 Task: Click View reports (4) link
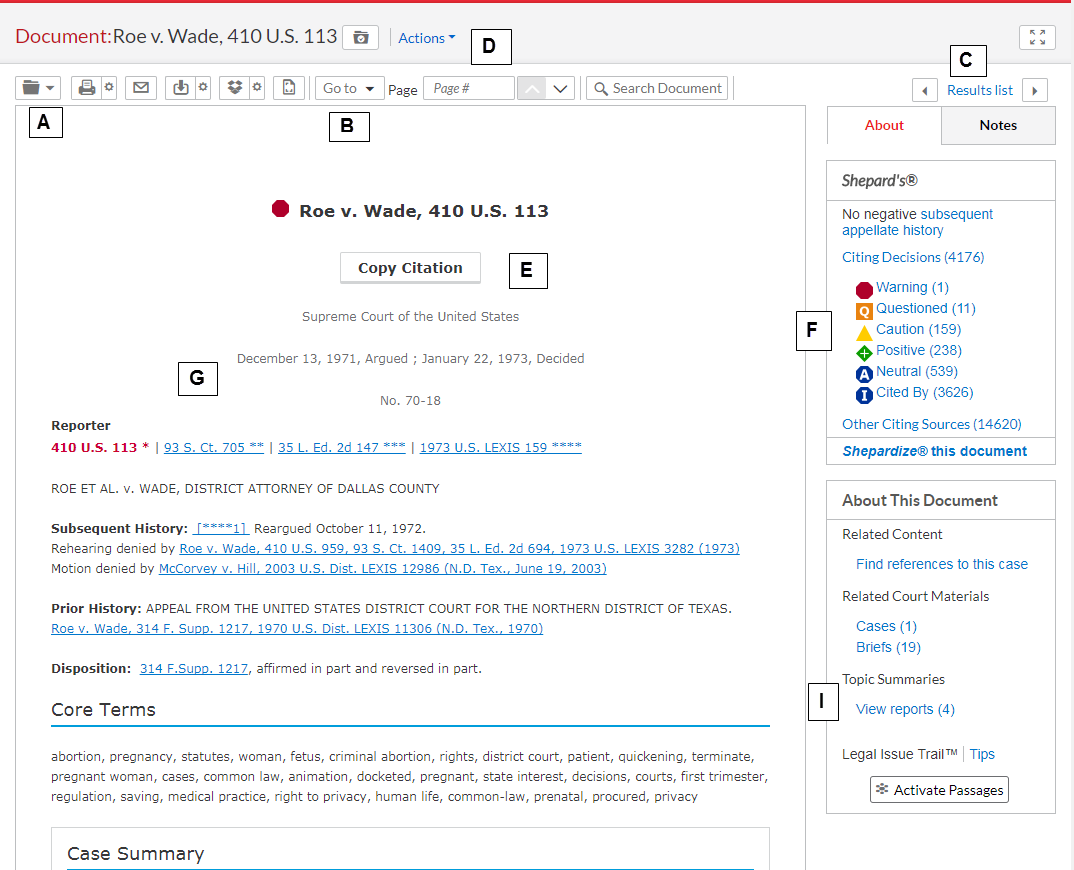coord(905,710)
